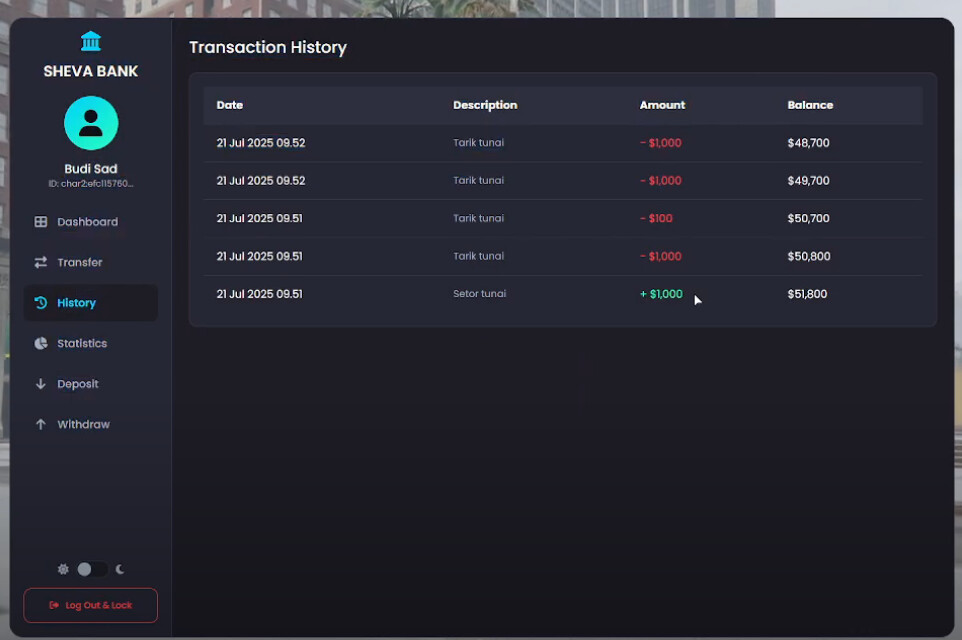Screen dimensions: 962x640
Task: Click the Sheva Bank building logo icon
Action: [91, 41]
